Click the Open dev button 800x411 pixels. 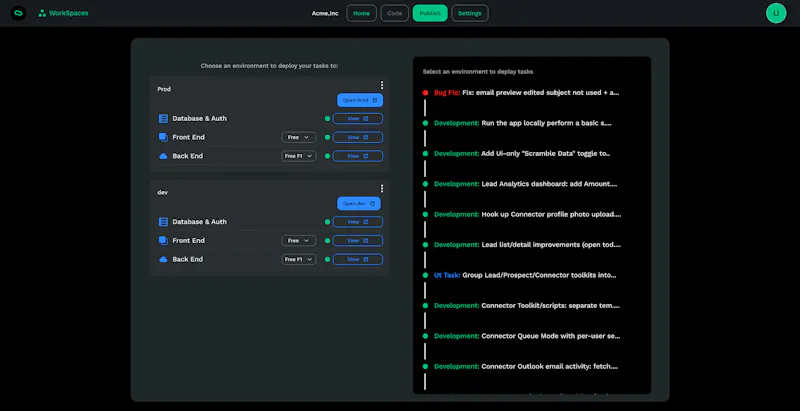(x=359, y=203)
